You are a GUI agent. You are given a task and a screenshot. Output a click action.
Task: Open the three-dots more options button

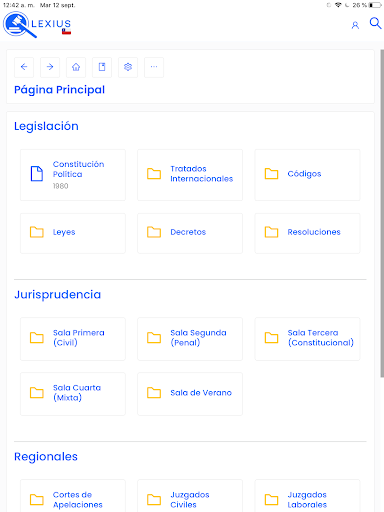pyautogui.click(x=154, y=67)
